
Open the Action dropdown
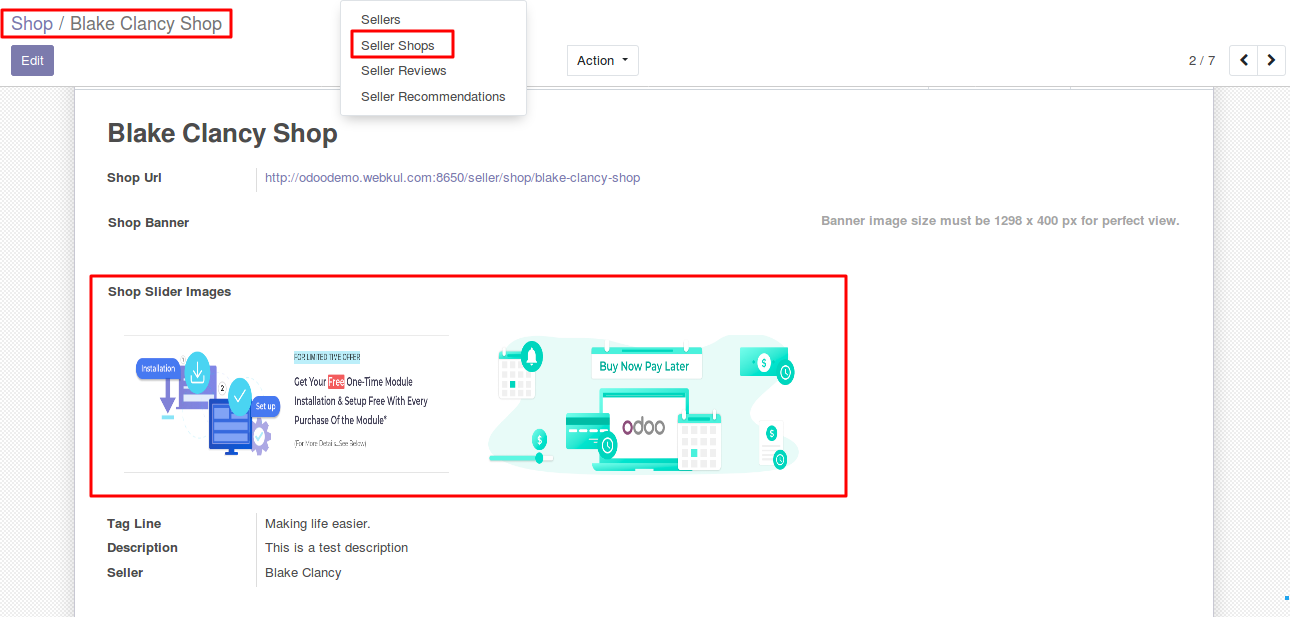[x=602, y=60]
